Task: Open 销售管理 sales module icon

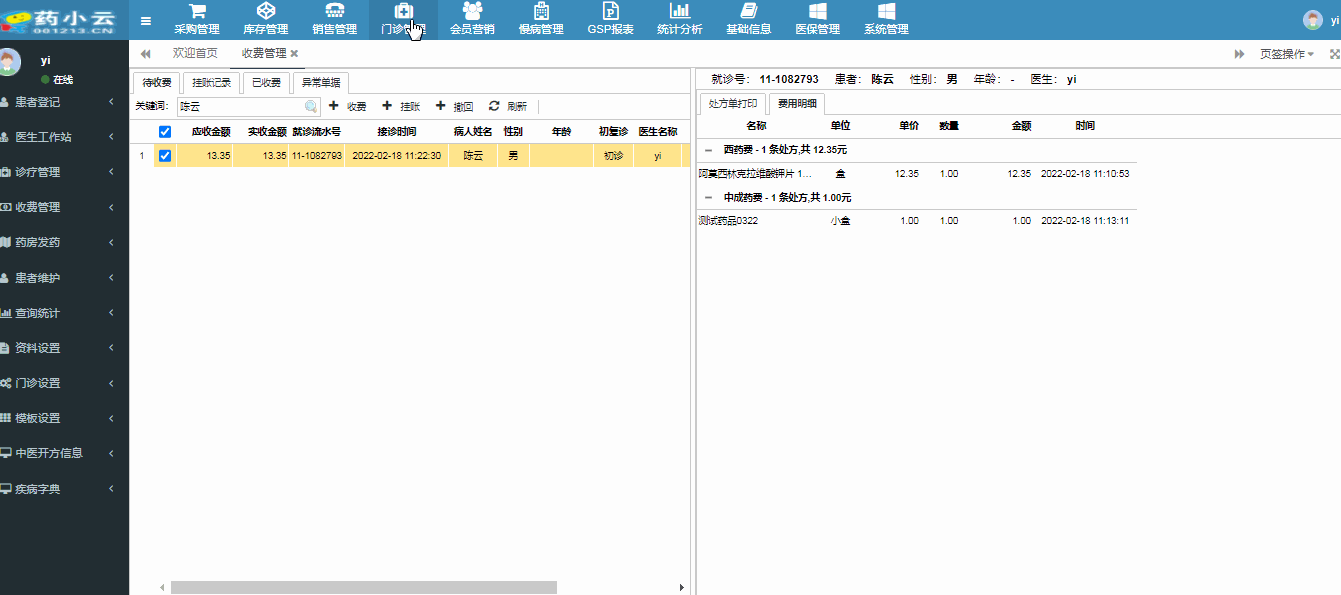Action: (335, 11)
